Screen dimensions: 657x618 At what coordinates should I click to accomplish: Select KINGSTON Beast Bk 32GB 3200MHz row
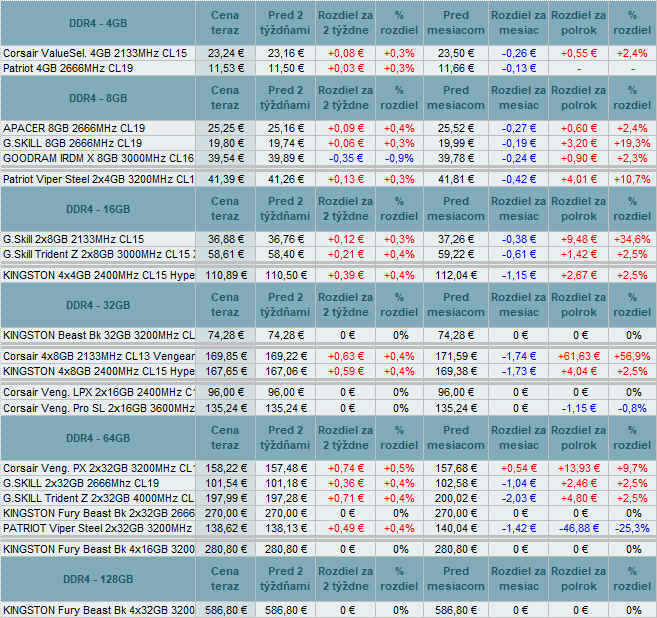[x=328, y=335]
